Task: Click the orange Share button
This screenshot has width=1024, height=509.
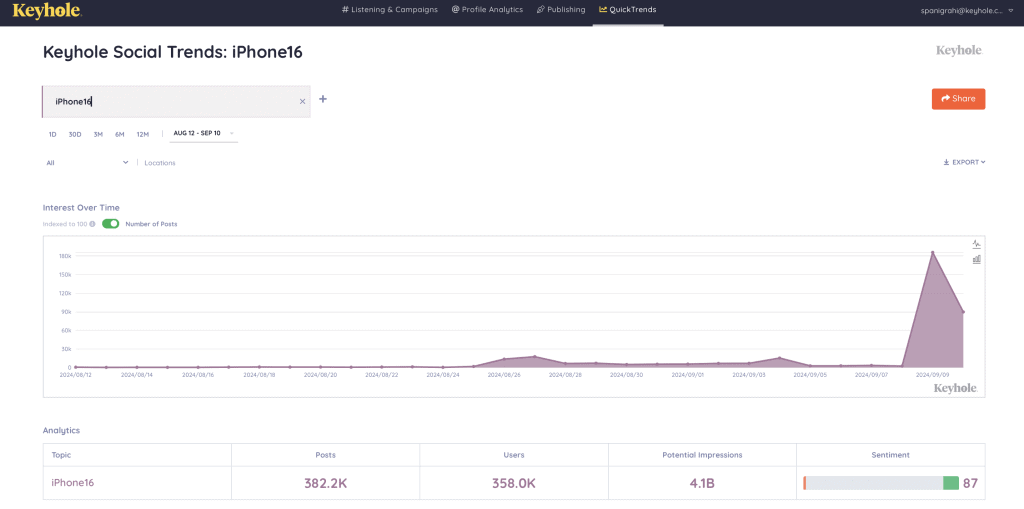Action: [x=958, y=99]
